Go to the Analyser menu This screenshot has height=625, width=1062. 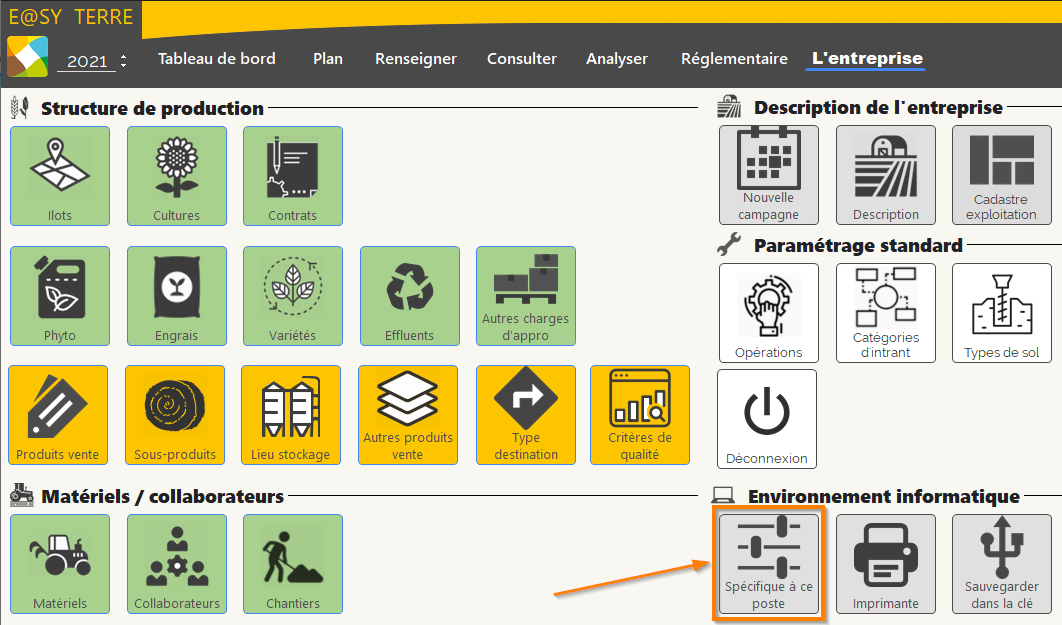pyautogui.click(x=617, y=59)
